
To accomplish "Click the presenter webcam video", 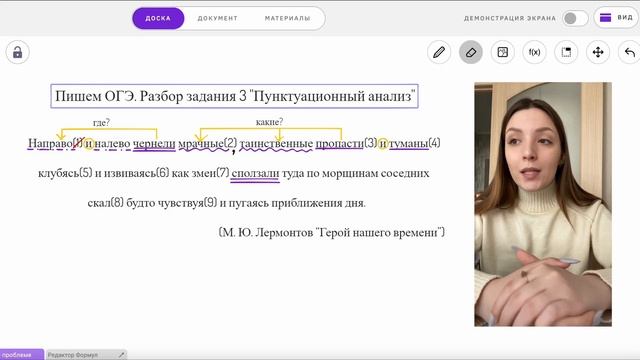I will [543, 204].
